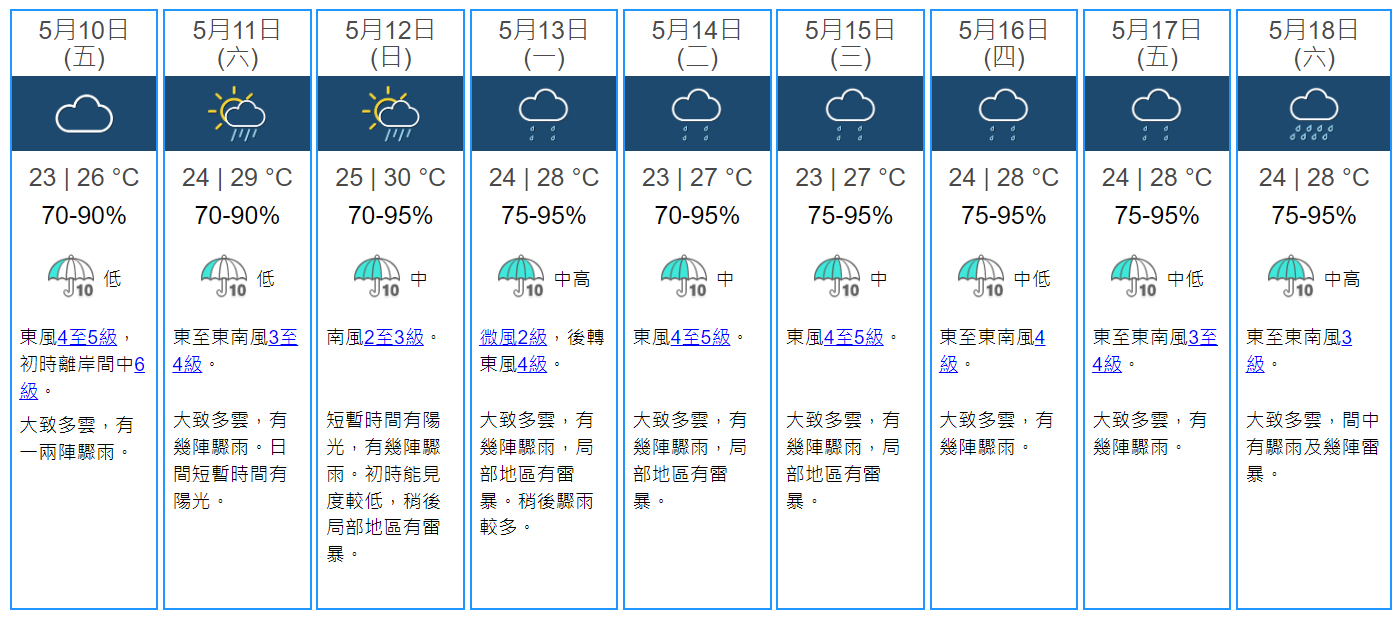This screenshot has height=617, width=1395.
Task: Click the sunny-with-showers icon for May 11
Action: (237, 114)
